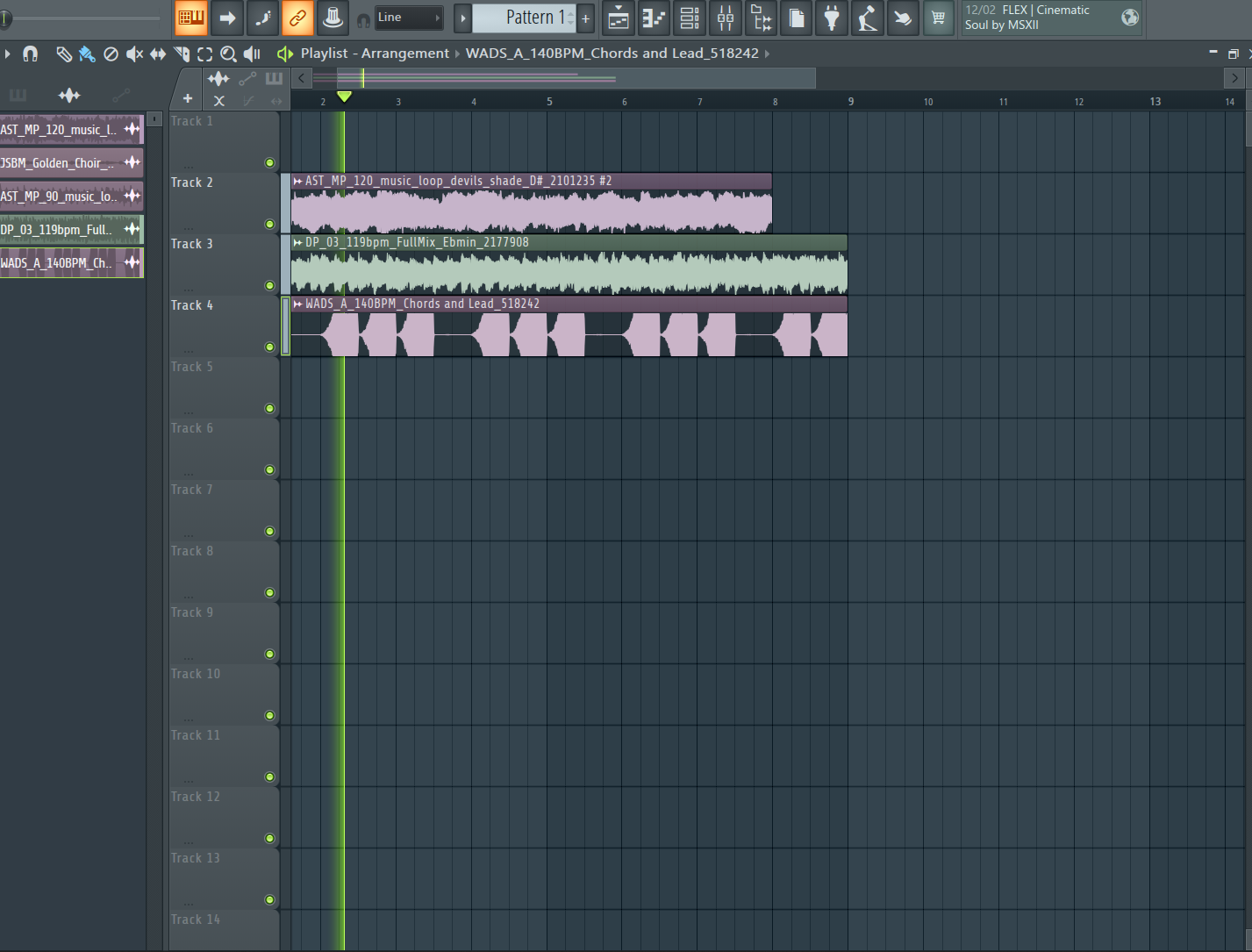Expand the arrow after WADS_A_140BPM clip name
Screen dimensions: 1252x952
767,54
